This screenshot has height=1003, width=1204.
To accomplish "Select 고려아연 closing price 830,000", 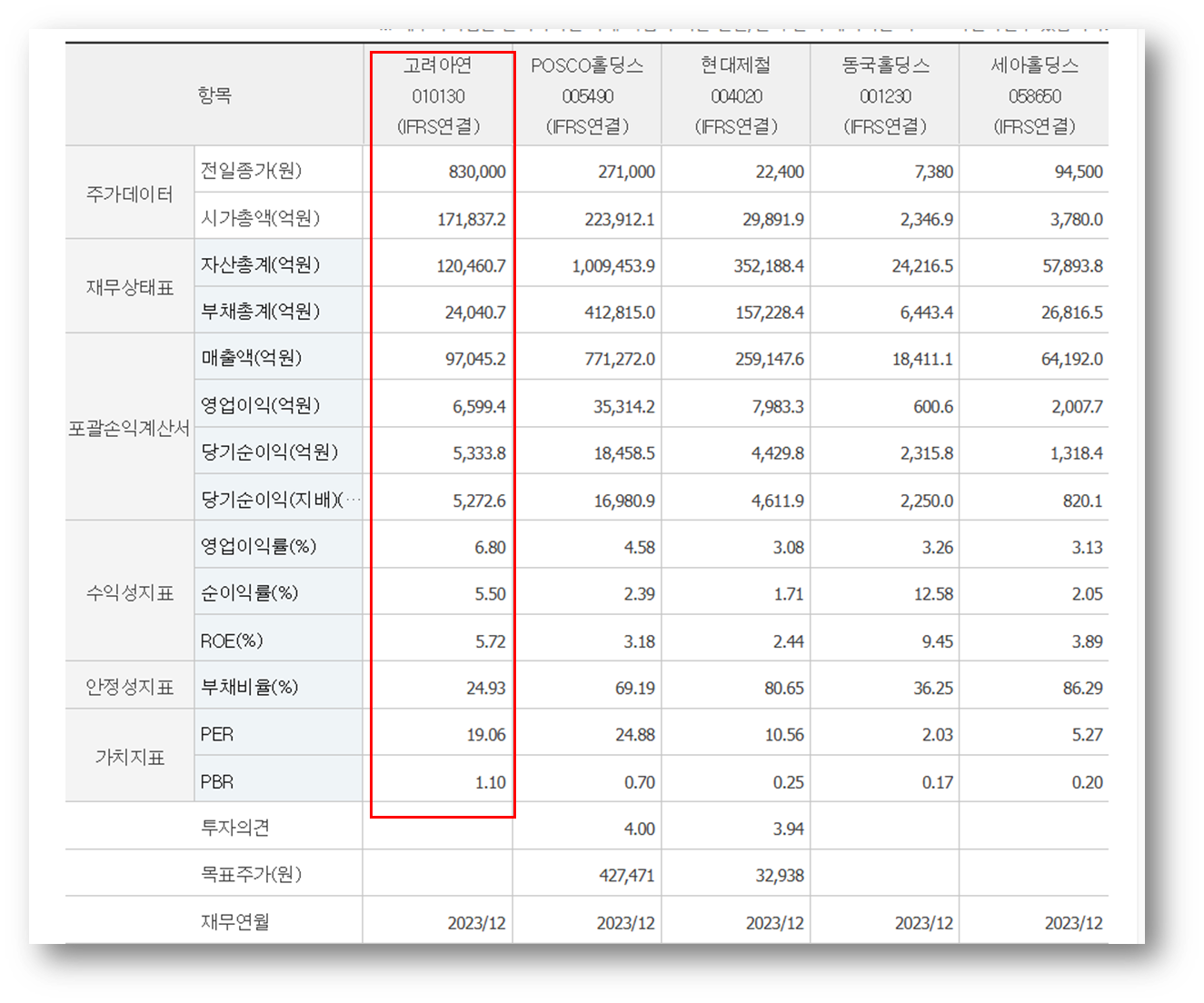I will click(477, 172).
